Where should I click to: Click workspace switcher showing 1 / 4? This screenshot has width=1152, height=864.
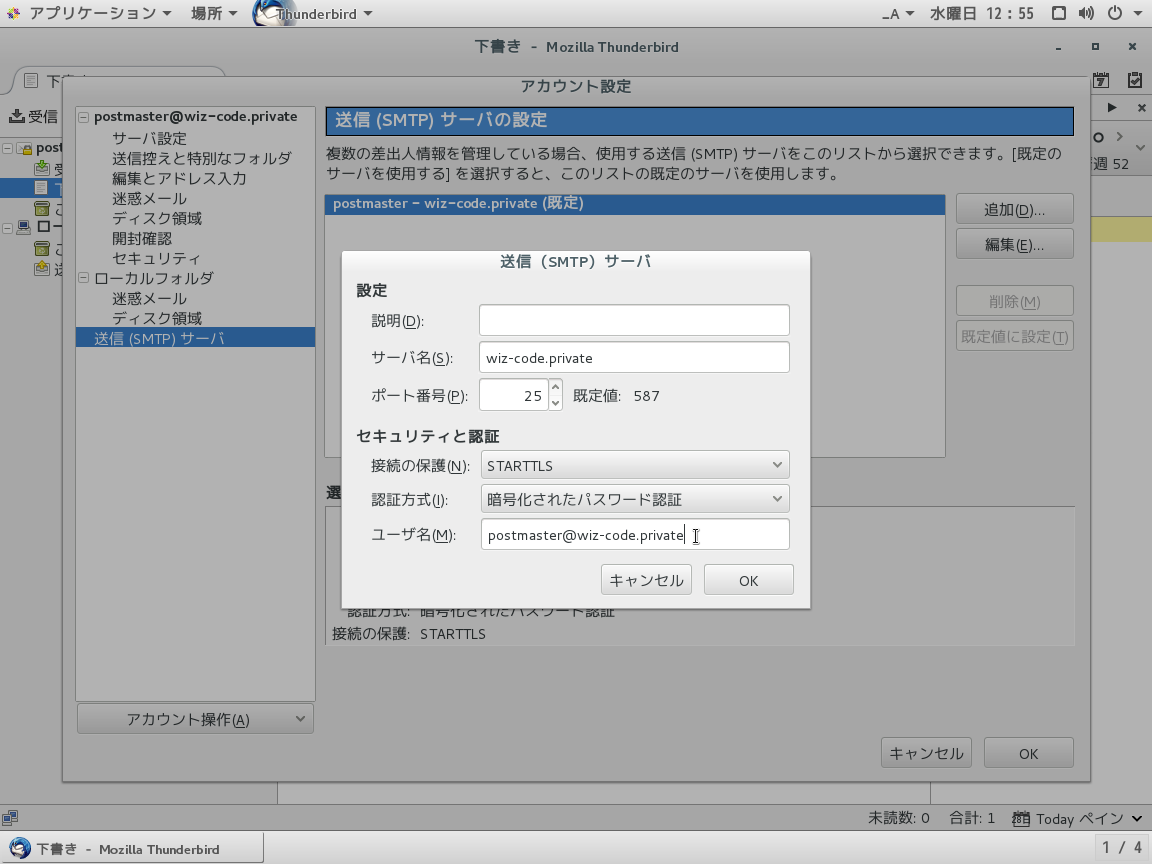tap(1122, 848)
